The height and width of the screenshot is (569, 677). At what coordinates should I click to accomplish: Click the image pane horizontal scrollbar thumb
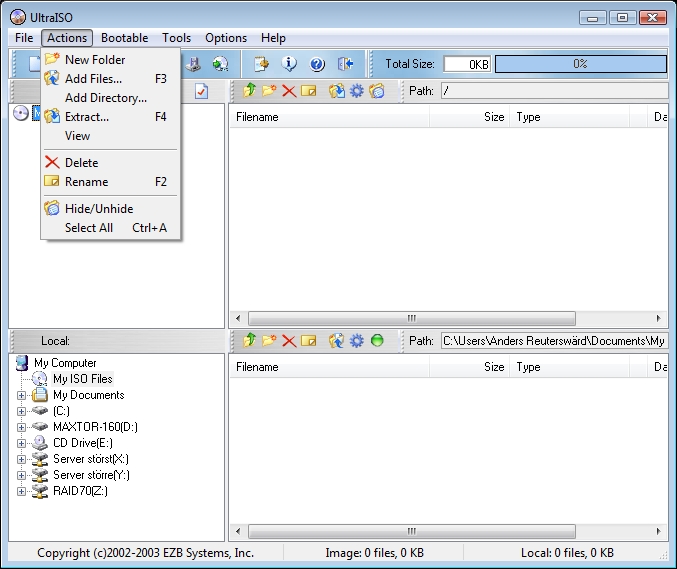pyautogui.click(x=411, y=319)
